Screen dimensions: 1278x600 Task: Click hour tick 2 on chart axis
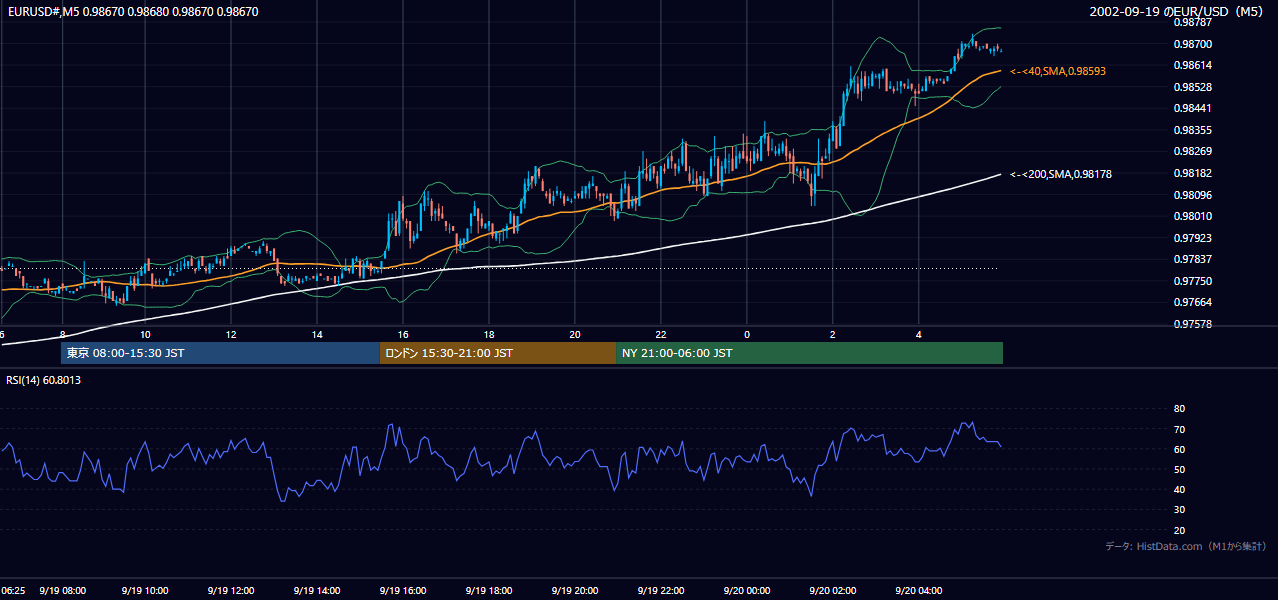coord(833,334)
